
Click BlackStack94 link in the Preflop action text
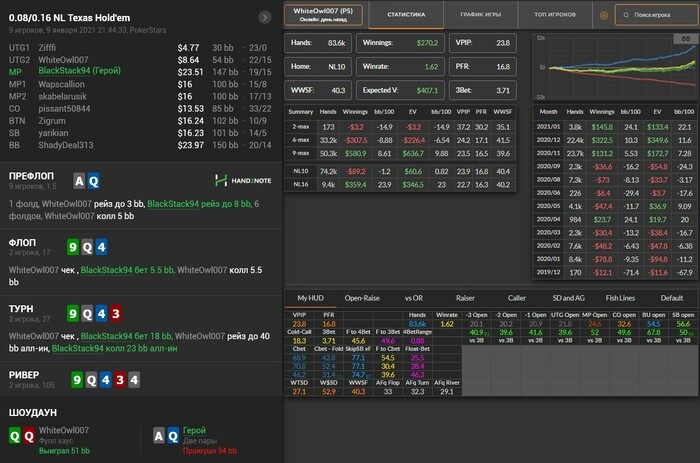[x=173, y=204]
